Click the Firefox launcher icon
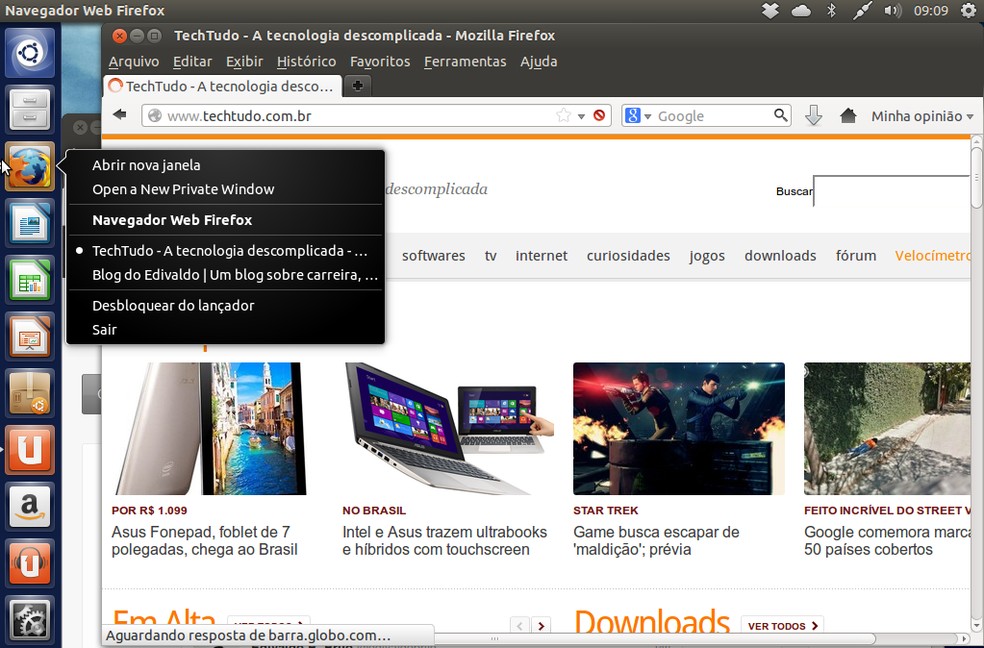The image size is (984, 648). point(29,167)
